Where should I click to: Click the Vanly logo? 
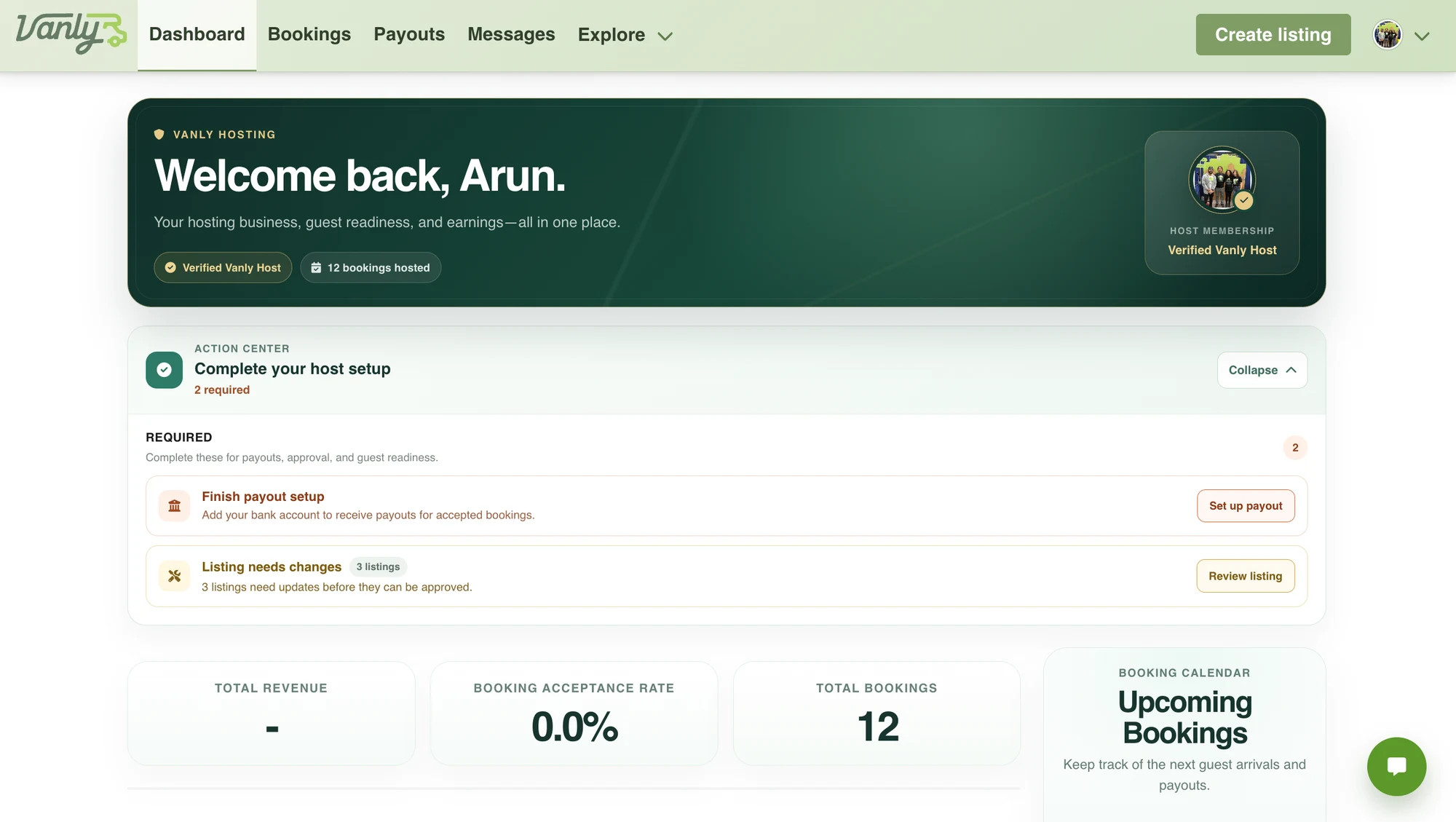[71, 33]
